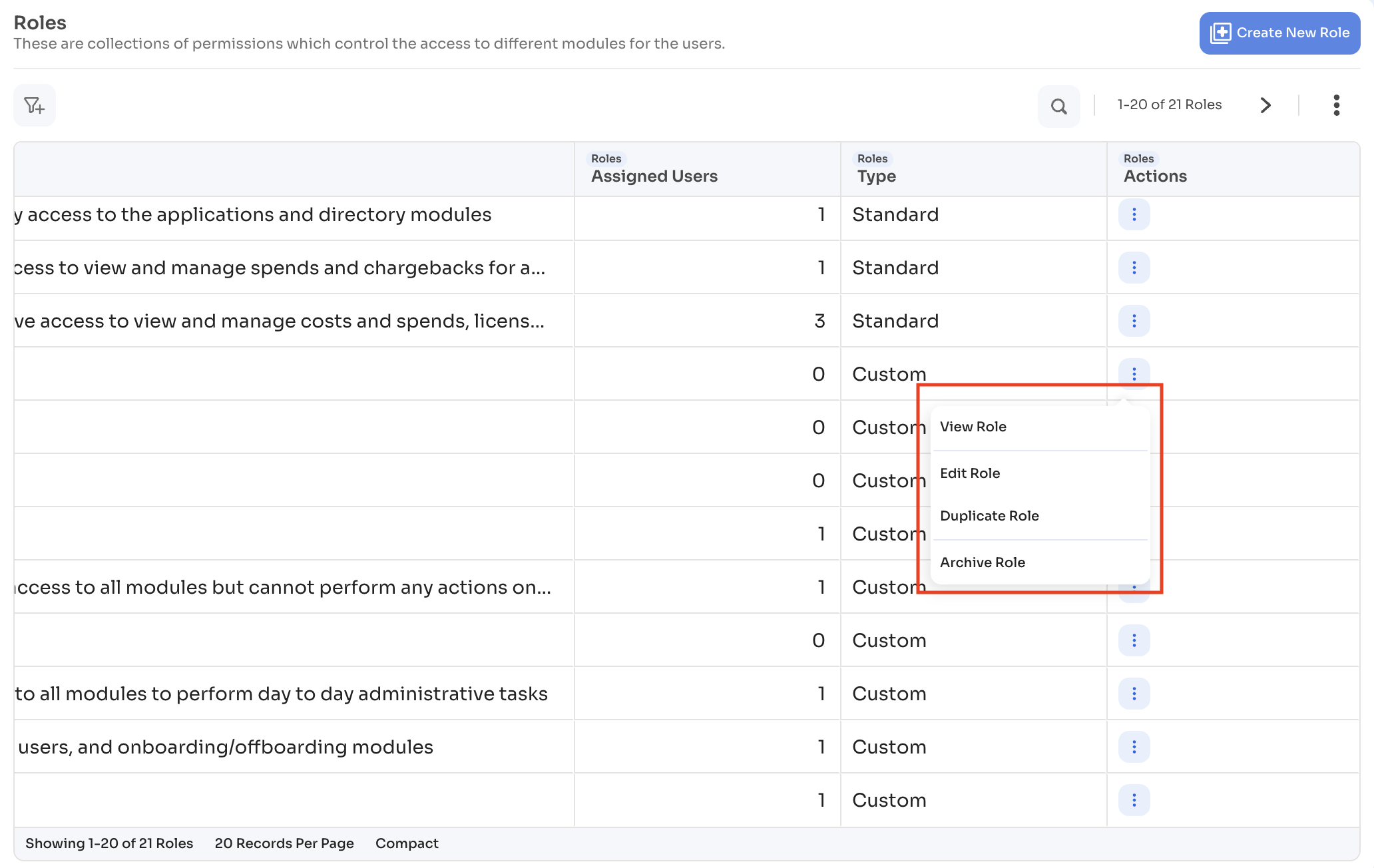This screenshot has height=868, width=1374.
Task: Click the Type column header
Action: tap(876, 176)
